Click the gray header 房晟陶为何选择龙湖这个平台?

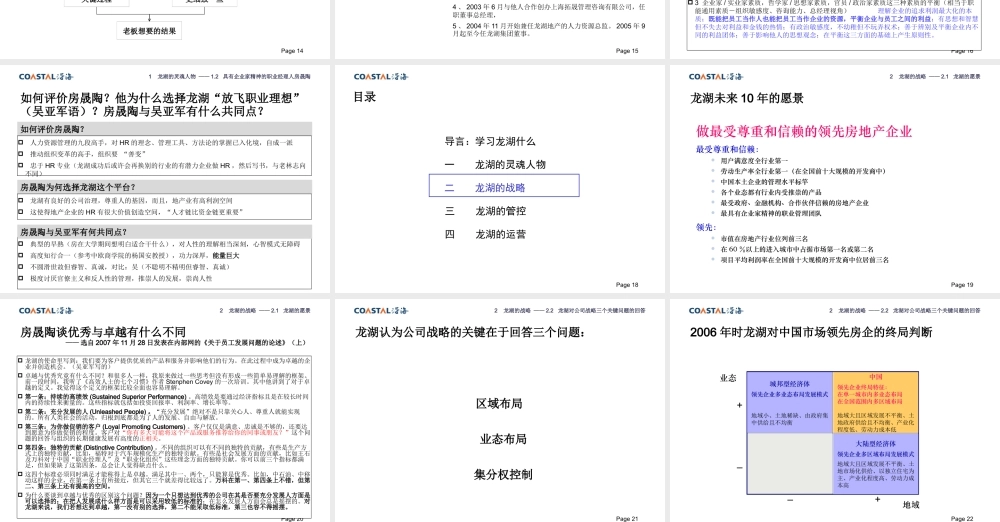[x=165, y=187]
